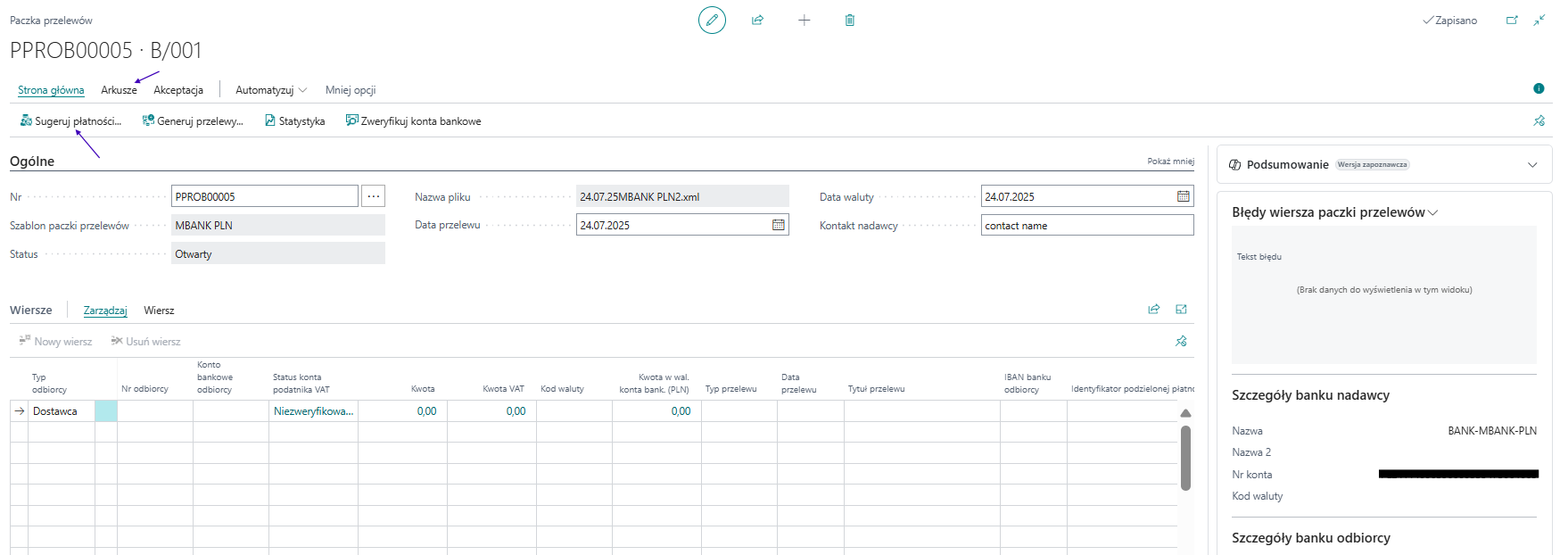Click the lines grid vertical scrollbar

[1185, 458]
